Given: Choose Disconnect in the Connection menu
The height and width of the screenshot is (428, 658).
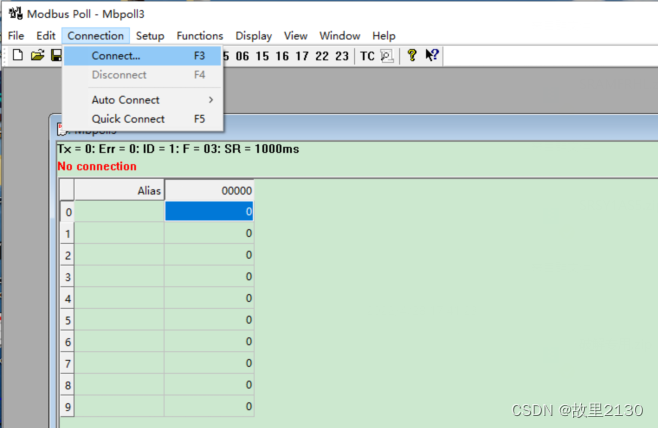Looking at the screenshot, I should (x=143, y=75).
